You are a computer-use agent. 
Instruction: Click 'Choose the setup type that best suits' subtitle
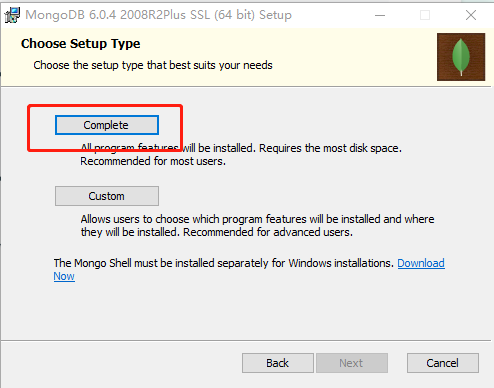pyautogui.click(x=153, y=65)
